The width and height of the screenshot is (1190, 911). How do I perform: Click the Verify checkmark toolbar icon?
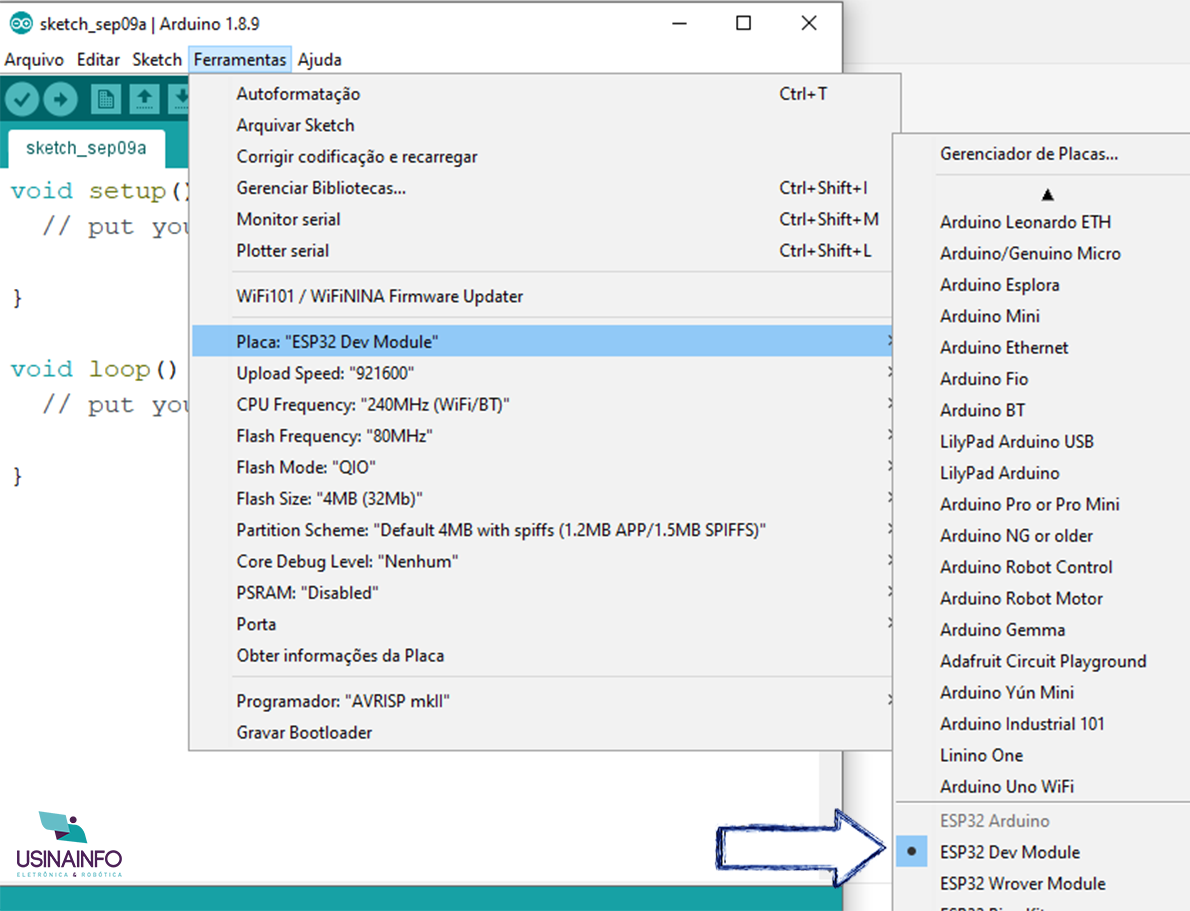[22, 99]
